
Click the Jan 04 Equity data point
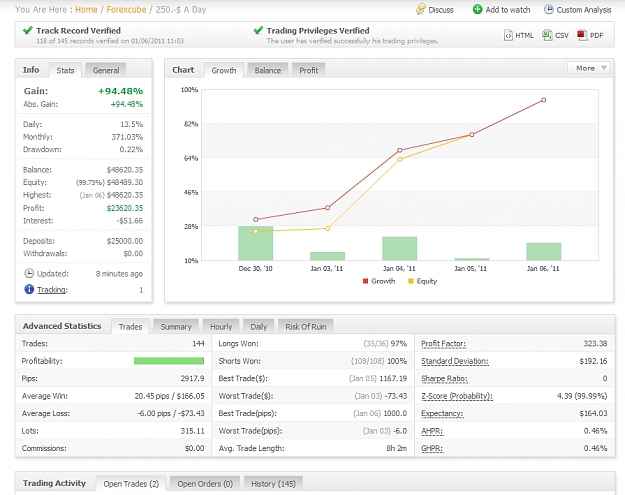400,159
